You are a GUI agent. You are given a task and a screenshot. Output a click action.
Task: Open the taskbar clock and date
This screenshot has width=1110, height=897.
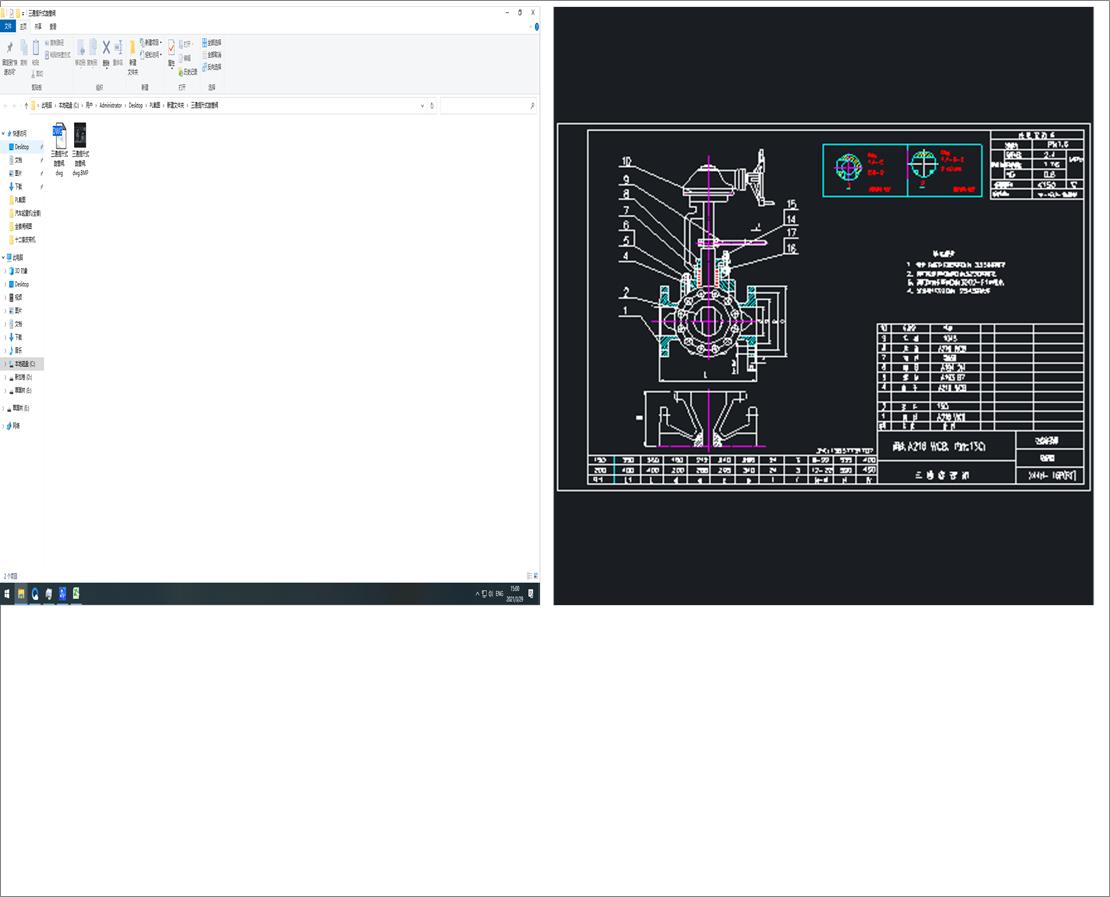pos(515,594)
